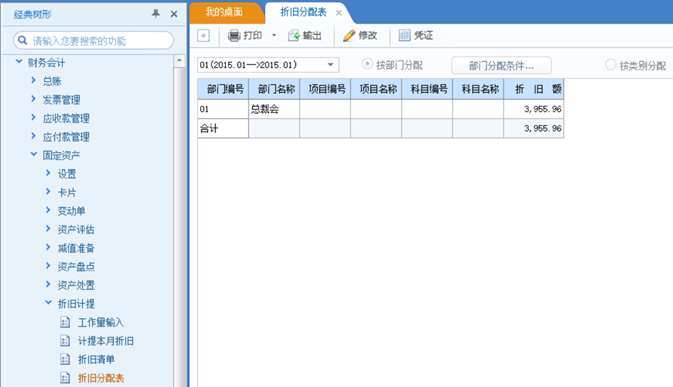Click the 科目名称 column header
Viewport: 673px width, 387px height.
(x=478, y=89)
